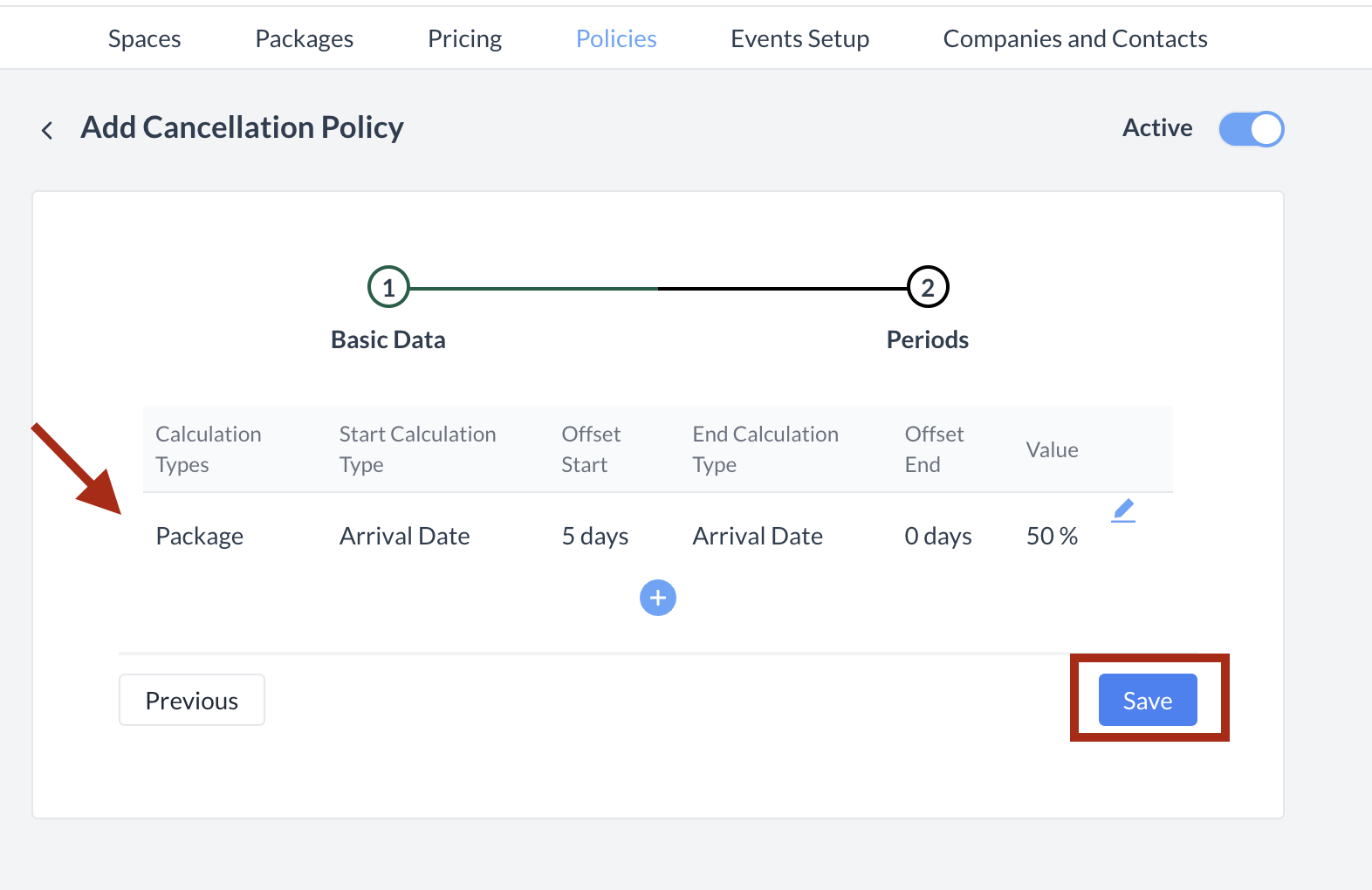Add a new period with plus icon
1372x890 pixels.
point(657,598)
